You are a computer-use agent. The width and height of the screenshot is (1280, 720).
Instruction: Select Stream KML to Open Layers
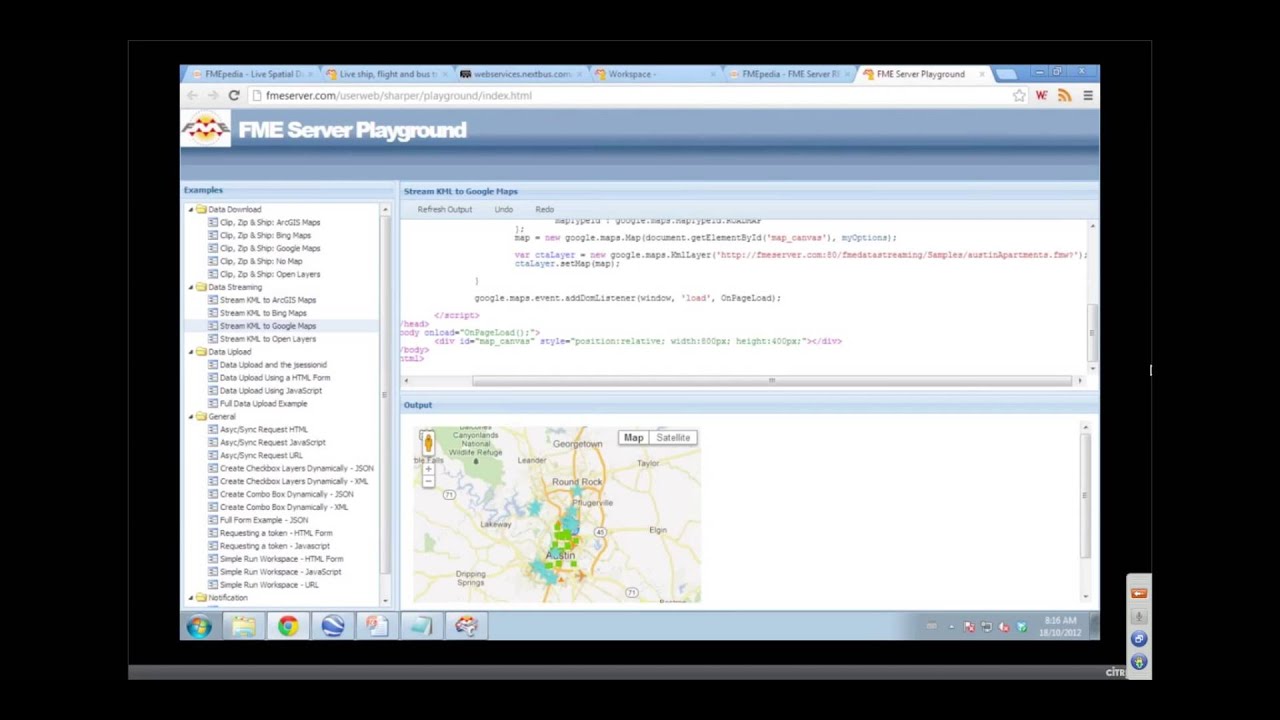coord(268,339)
